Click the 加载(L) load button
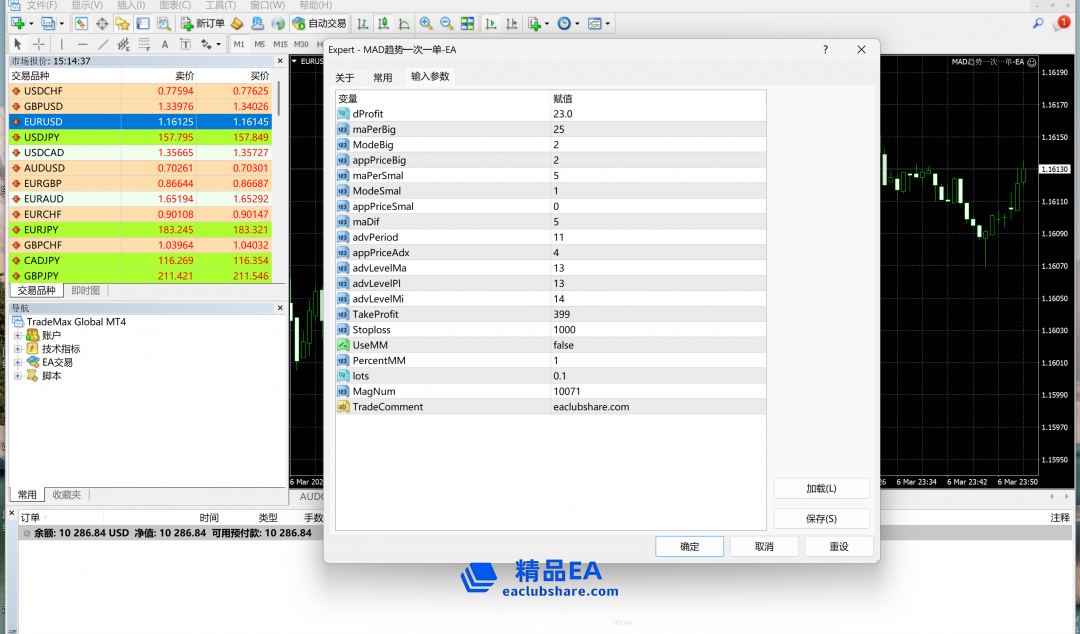 pos(821,488)
